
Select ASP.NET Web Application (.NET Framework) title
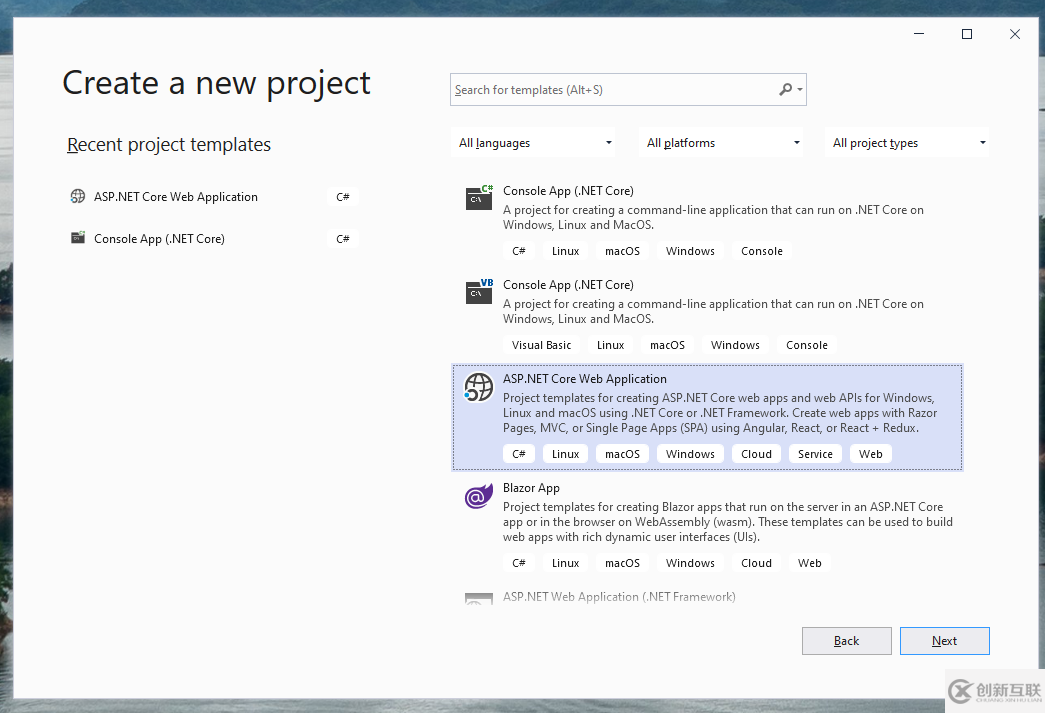point(619,597)
